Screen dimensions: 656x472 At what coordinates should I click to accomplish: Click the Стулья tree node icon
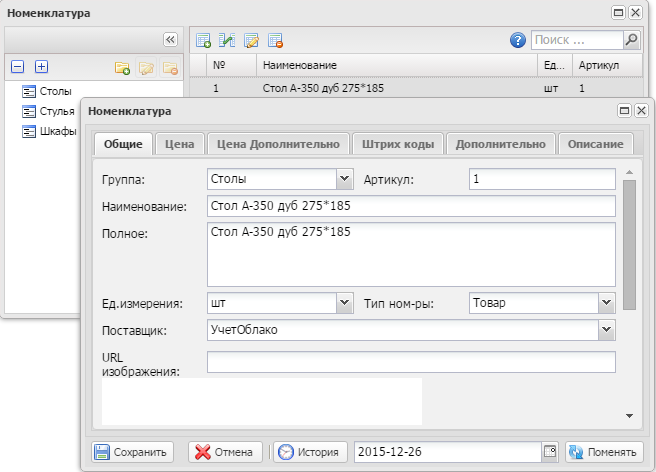point(29,112)
